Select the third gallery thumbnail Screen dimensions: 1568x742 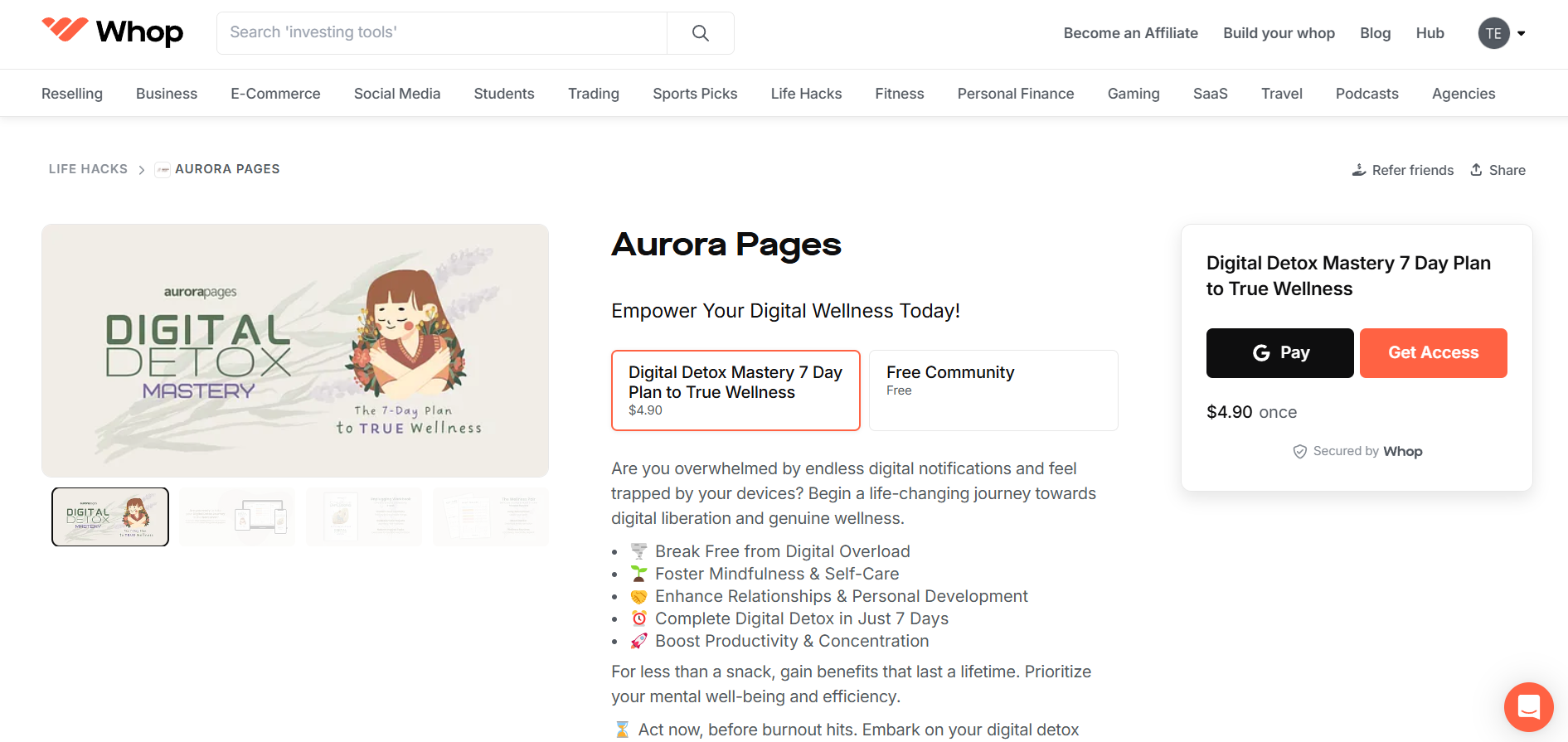pos(364,516)
